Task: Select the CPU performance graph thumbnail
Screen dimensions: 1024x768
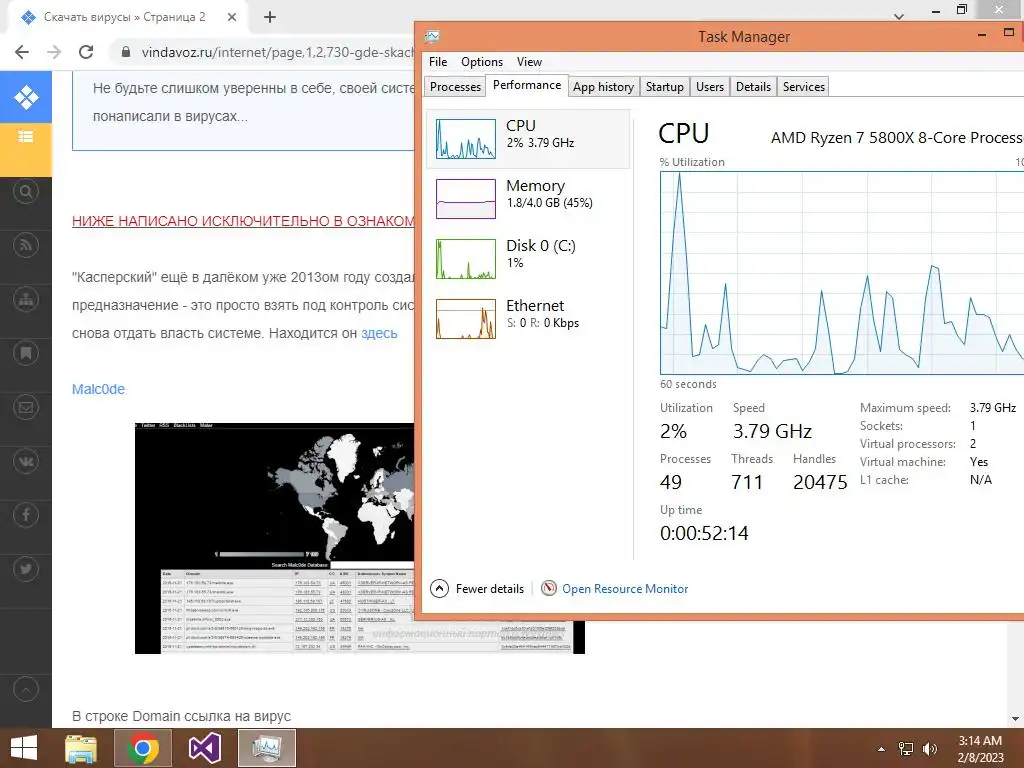Action: (x=466, y=138)
